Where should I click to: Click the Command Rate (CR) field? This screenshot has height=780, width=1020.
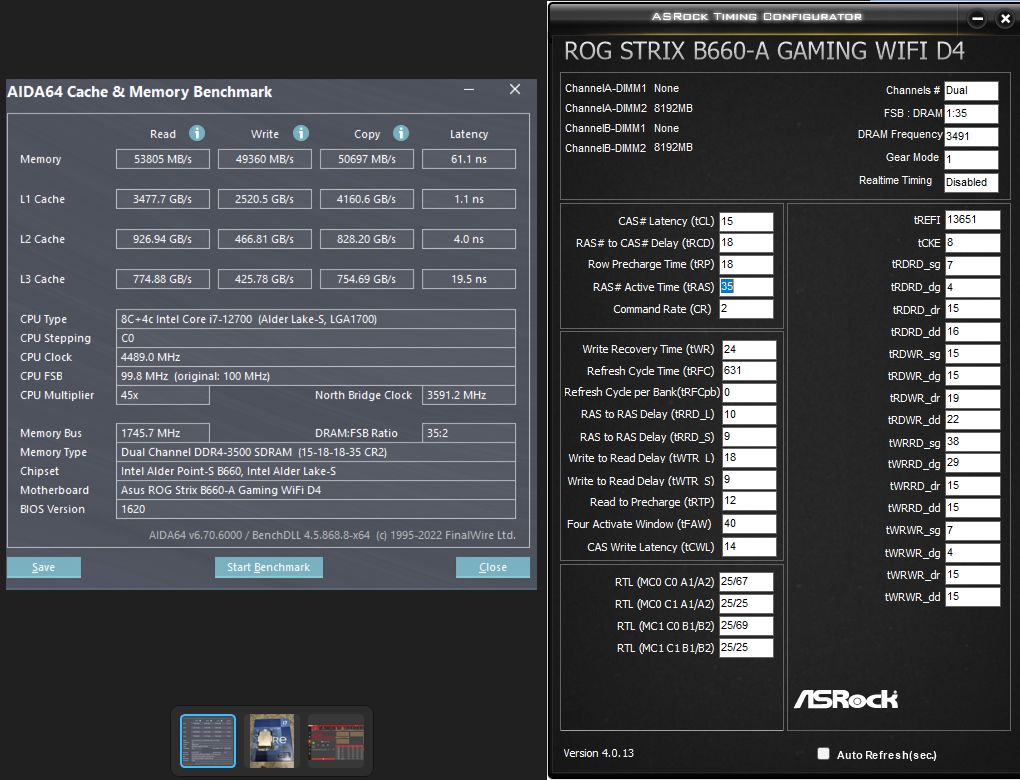click(746, 308)
